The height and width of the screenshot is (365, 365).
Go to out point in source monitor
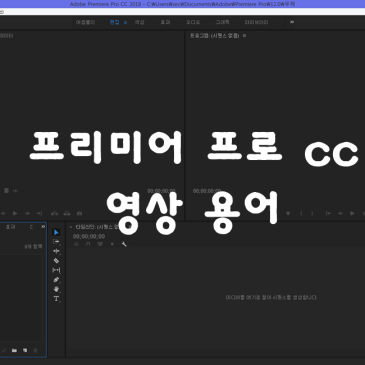coord(39,213)
